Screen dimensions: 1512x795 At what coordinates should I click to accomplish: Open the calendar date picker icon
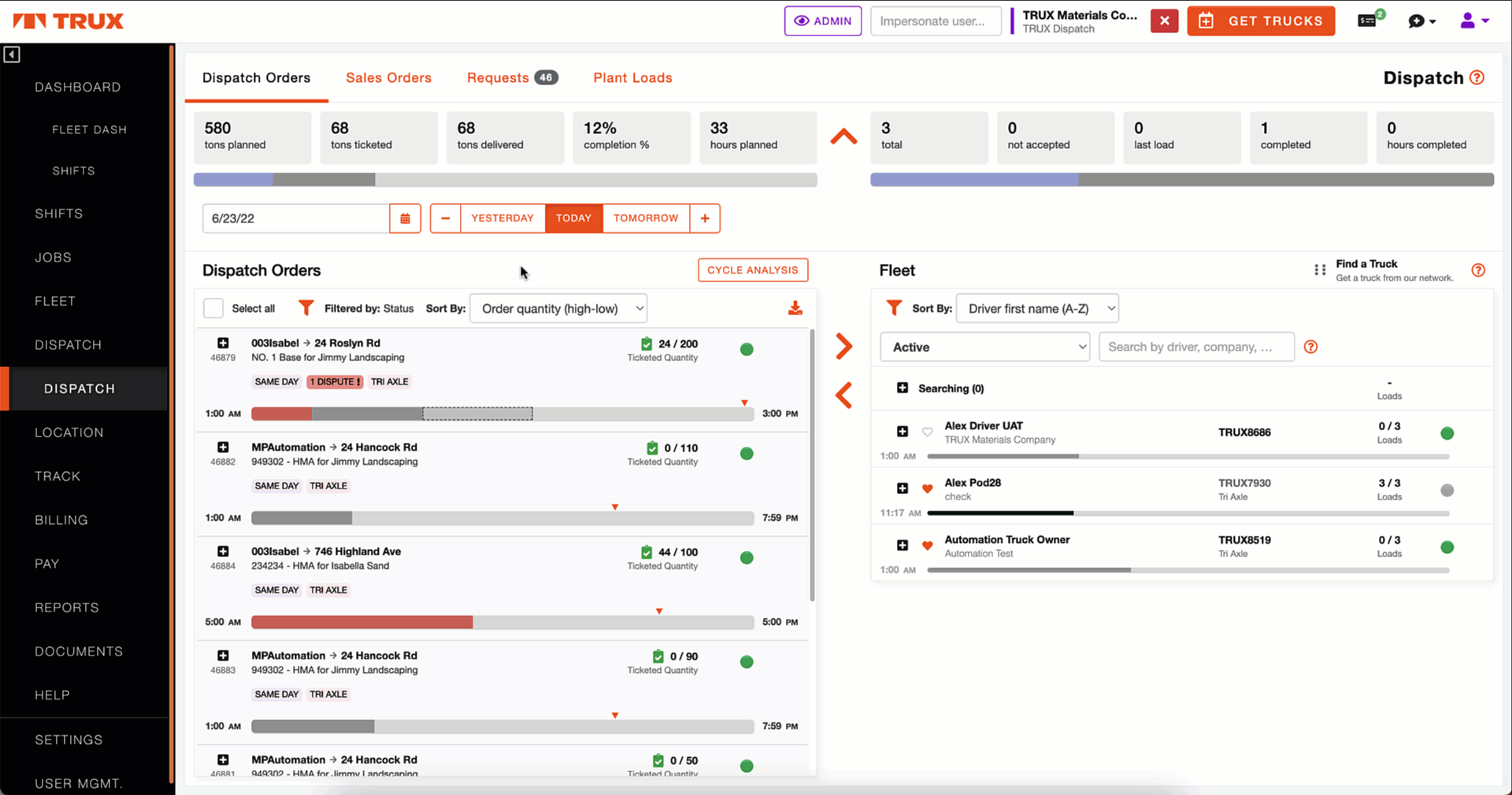coord(405,218)
